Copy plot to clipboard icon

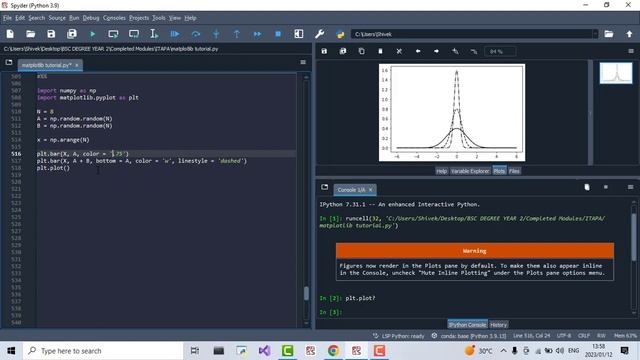coord(362,51)
